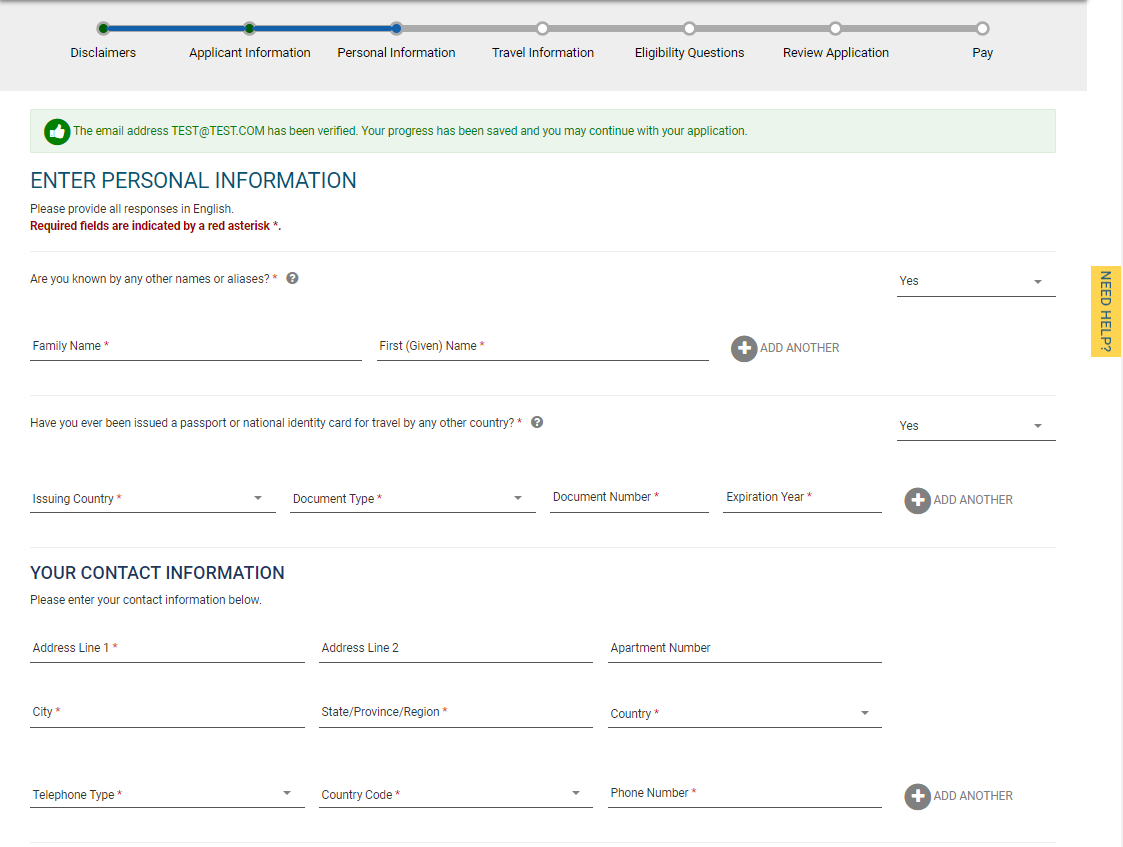Click plus icon to add another alias
1123x847 pixels.
point(744,348)
